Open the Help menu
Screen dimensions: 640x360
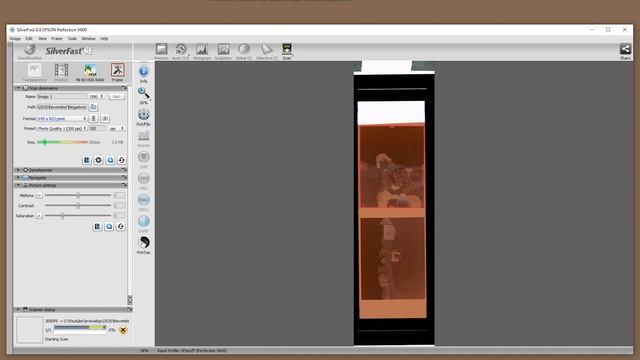pos(104,39)
